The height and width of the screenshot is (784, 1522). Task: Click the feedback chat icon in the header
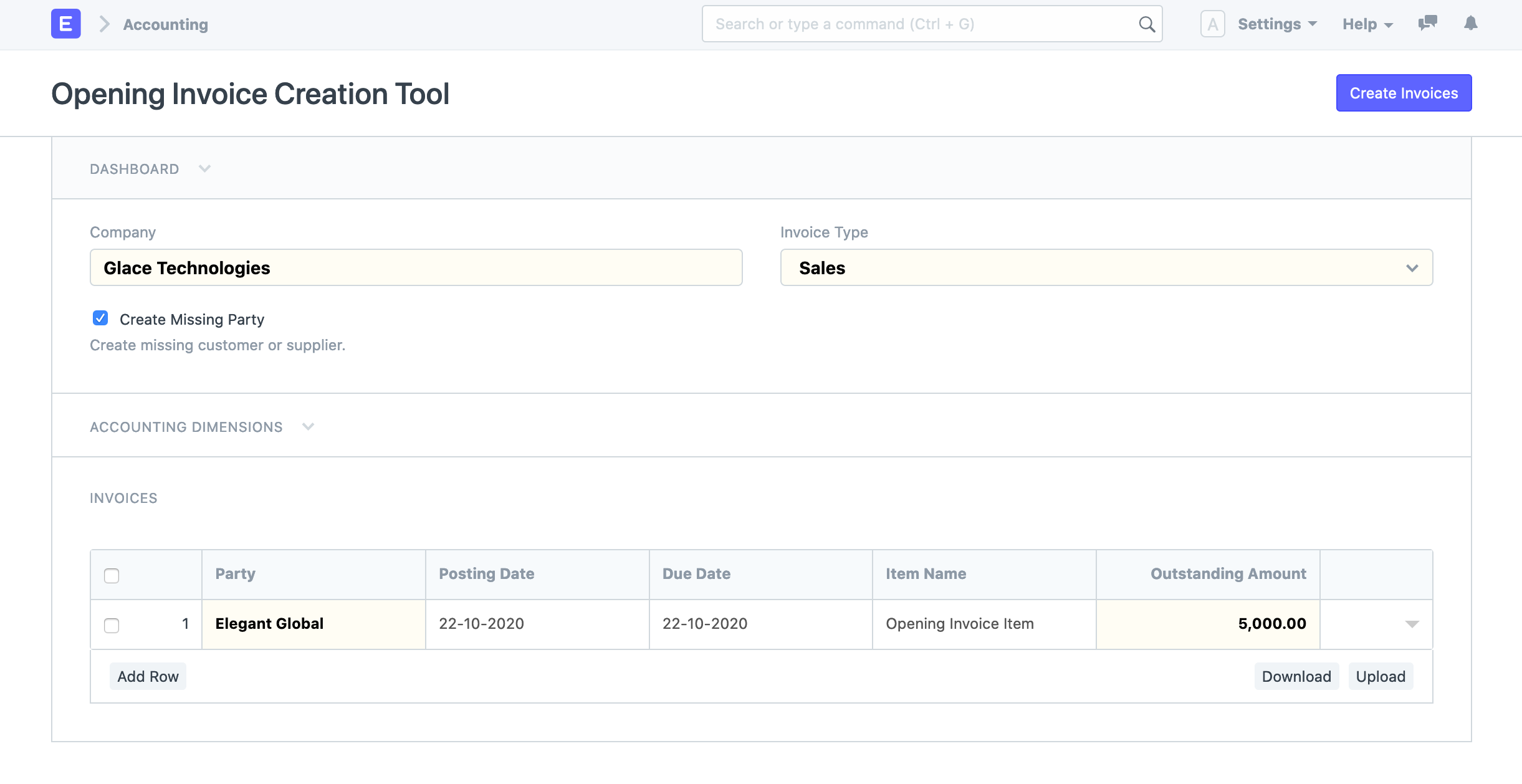coord(1427,24)
